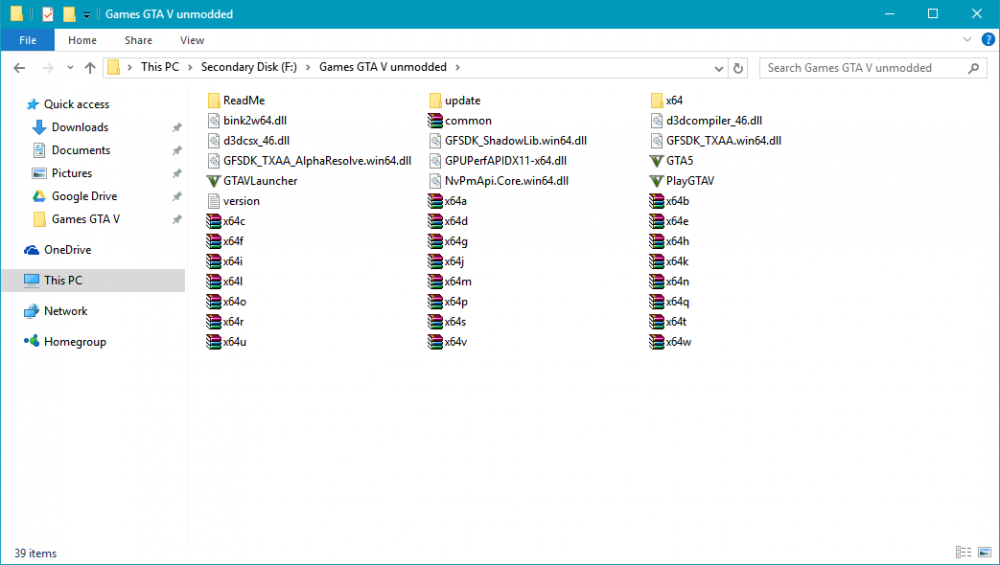Switch to Large icons view layout
Viewport: 1000px width, 565px height.
[x=985, y=552]
